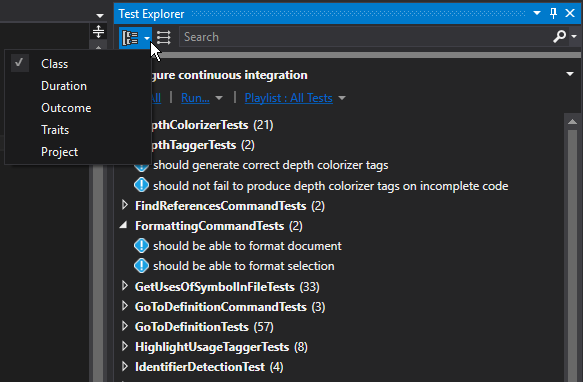The image size is (583, 382).
Task: Expand HighlightUsageTaggerTests node
Action: [125, 346]
